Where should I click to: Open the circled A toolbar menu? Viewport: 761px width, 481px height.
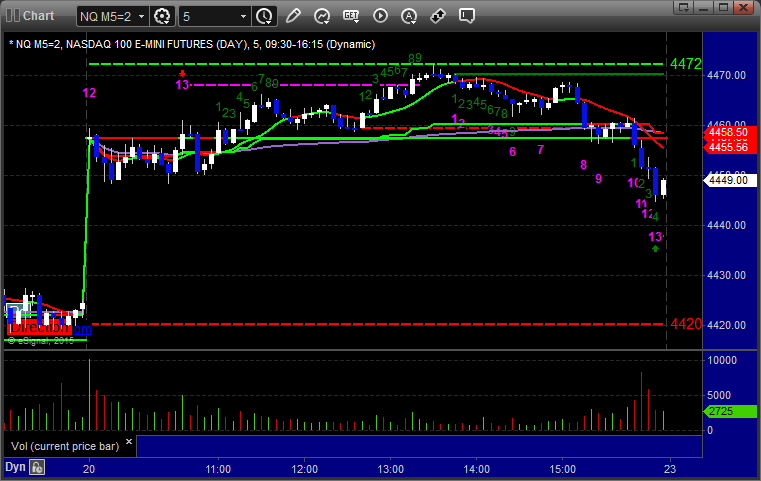click(x=409, y=16)
